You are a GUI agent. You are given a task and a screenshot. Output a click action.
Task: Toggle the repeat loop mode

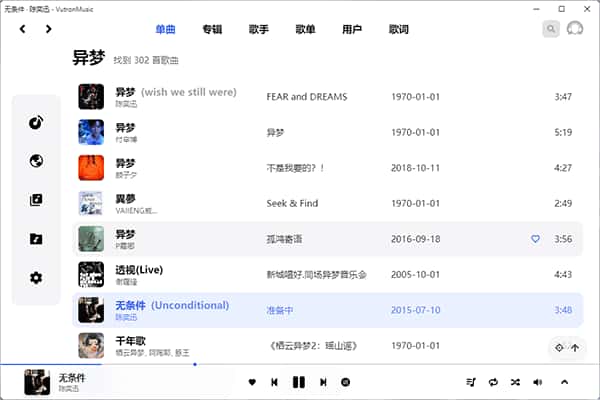coord(493,382)
